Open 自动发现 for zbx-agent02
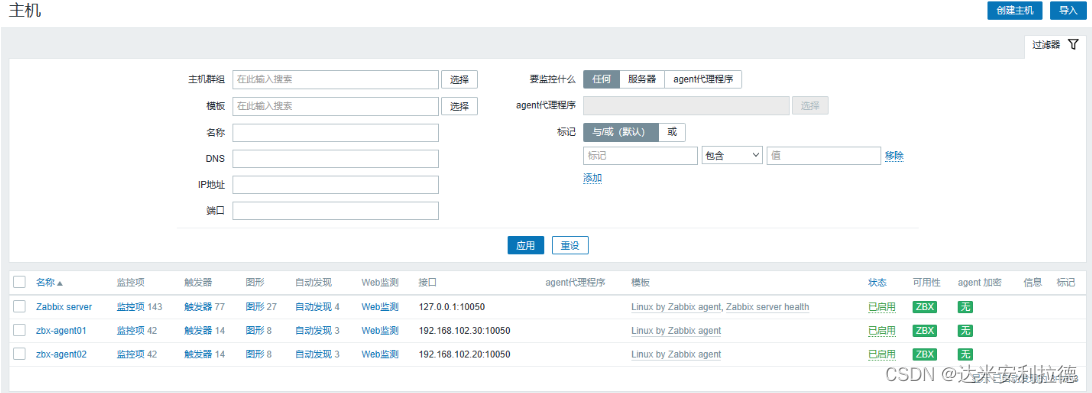The image size is (1092, 393). pyautogui.click(x=313, y=354)
